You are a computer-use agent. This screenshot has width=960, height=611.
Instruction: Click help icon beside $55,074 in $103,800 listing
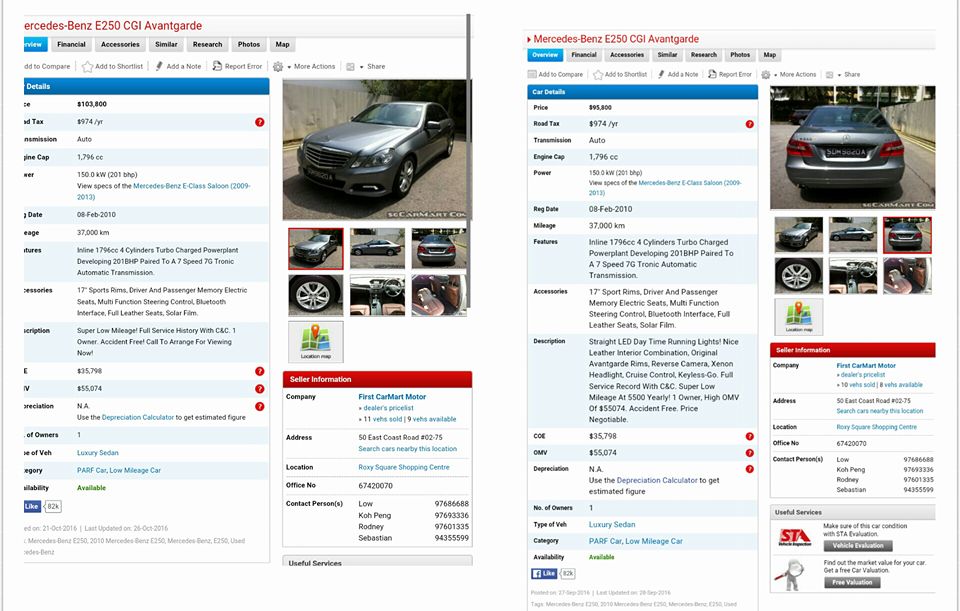tap(260, 389)
